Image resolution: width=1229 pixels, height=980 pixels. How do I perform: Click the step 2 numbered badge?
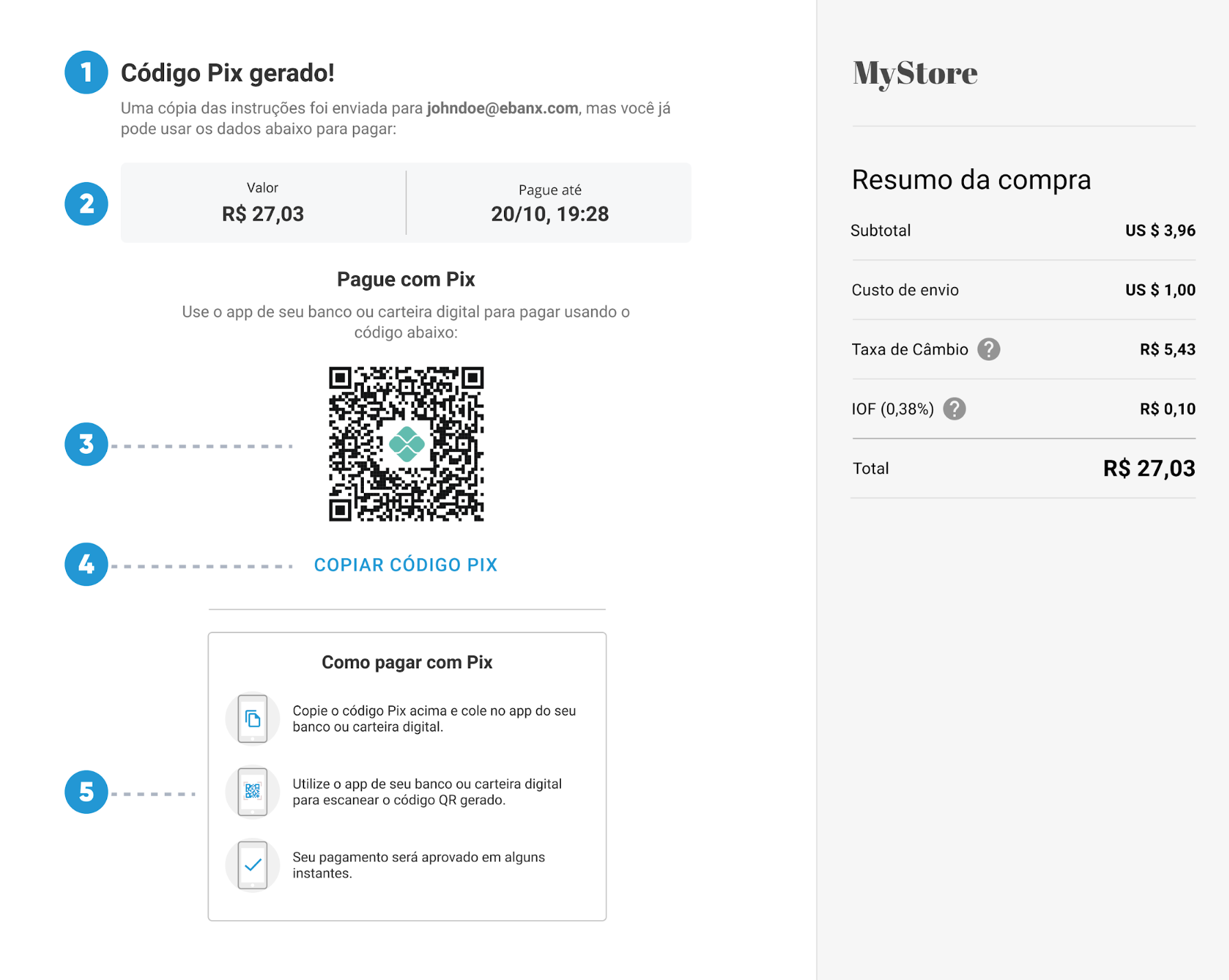86,204
